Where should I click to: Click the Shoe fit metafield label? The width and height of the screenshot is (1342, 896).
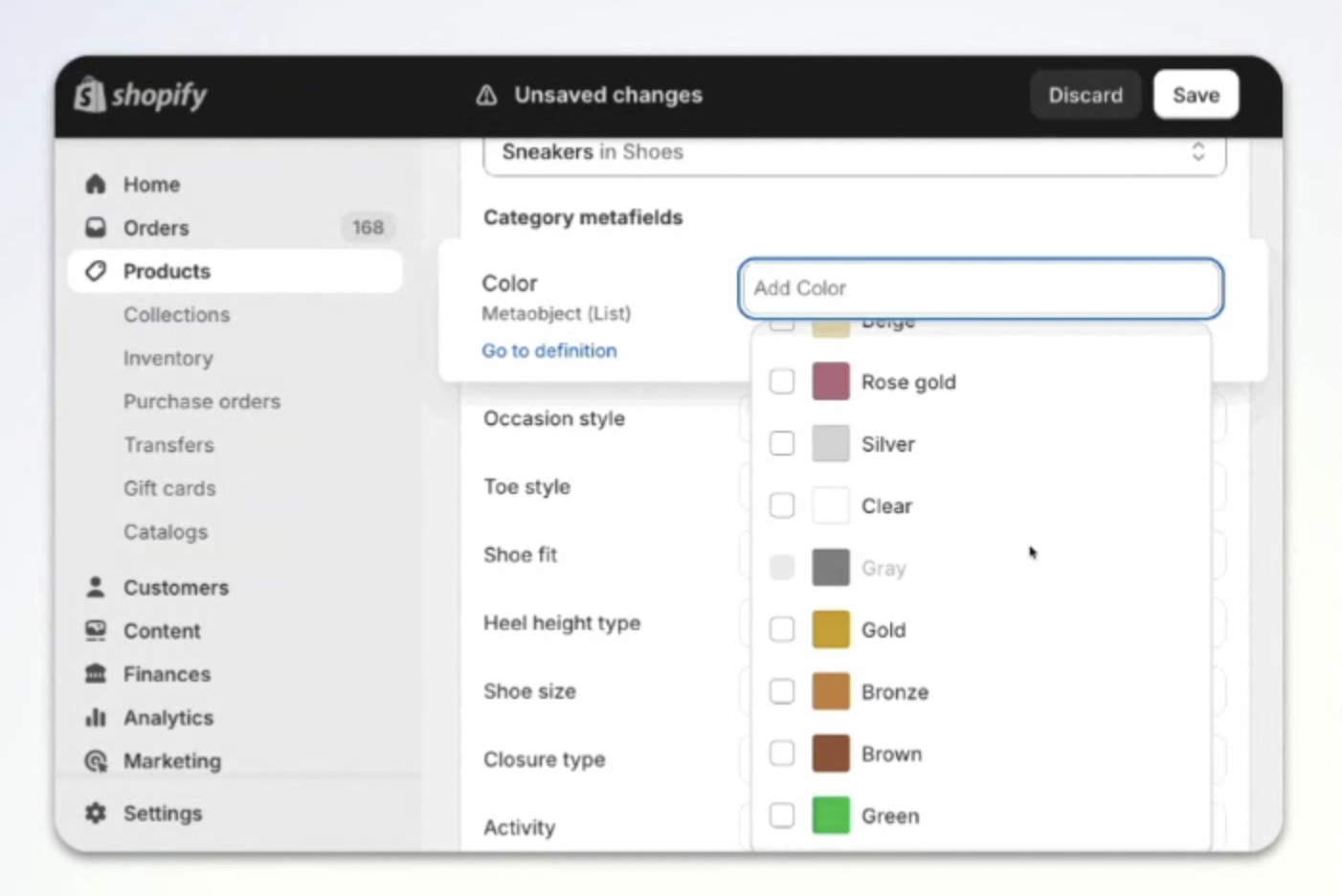(x=521, y=554)
